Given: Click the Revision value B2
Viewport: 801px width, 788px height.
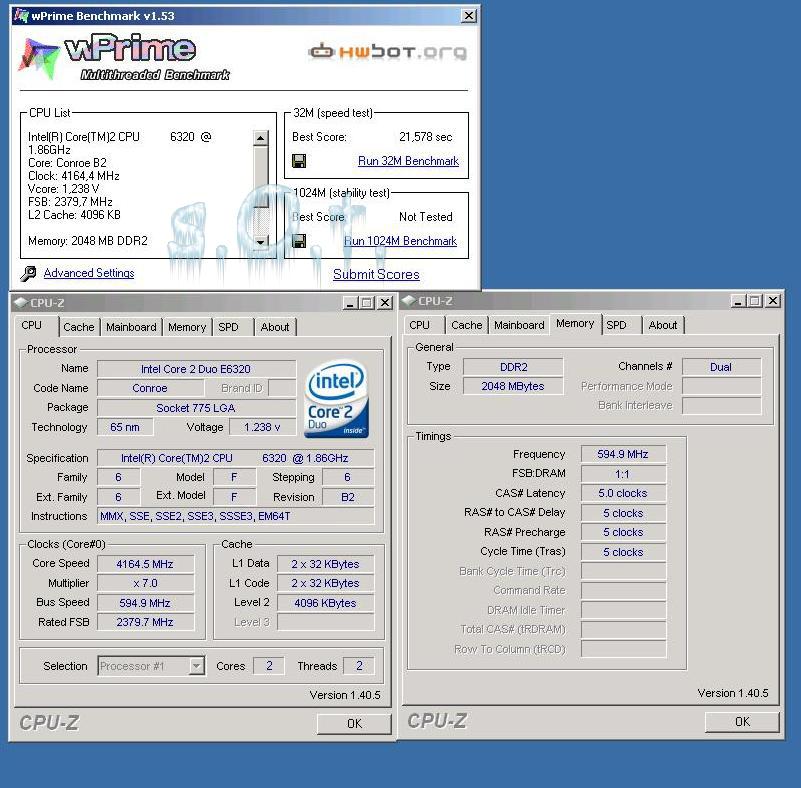Looking at the screenshot, I should pyautogui.click(x=348, y=497).
